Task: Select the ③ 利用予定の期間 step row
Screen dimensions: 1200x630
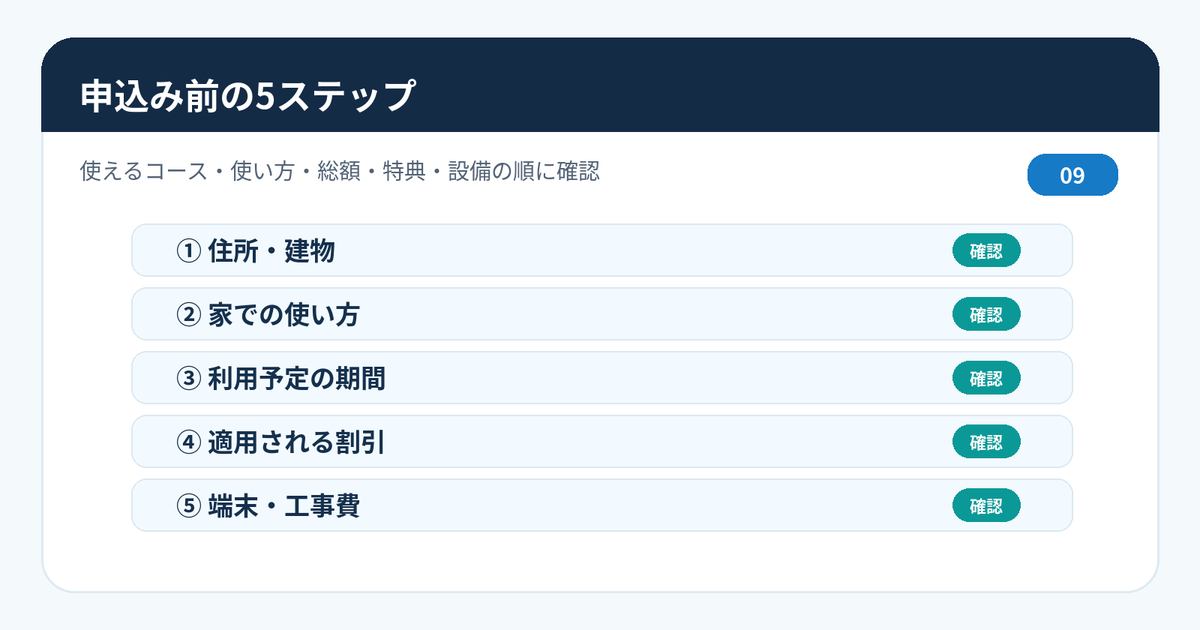Action: (x=602, y=378)
